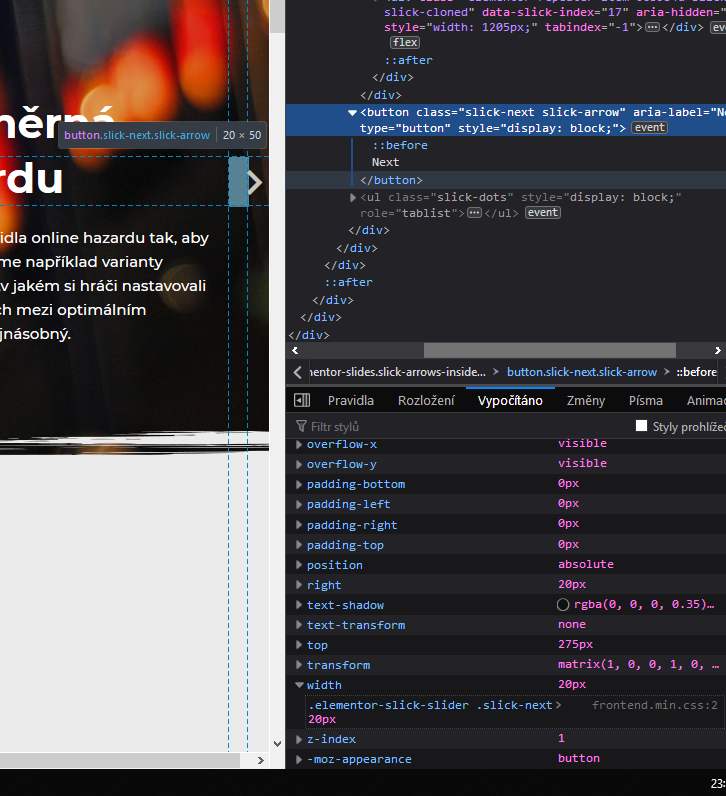The width and height of the screenshot is (726, 796).
Task: Toggle the sidebar pane icon beside Pravidla
Action: tap(302, 400)
